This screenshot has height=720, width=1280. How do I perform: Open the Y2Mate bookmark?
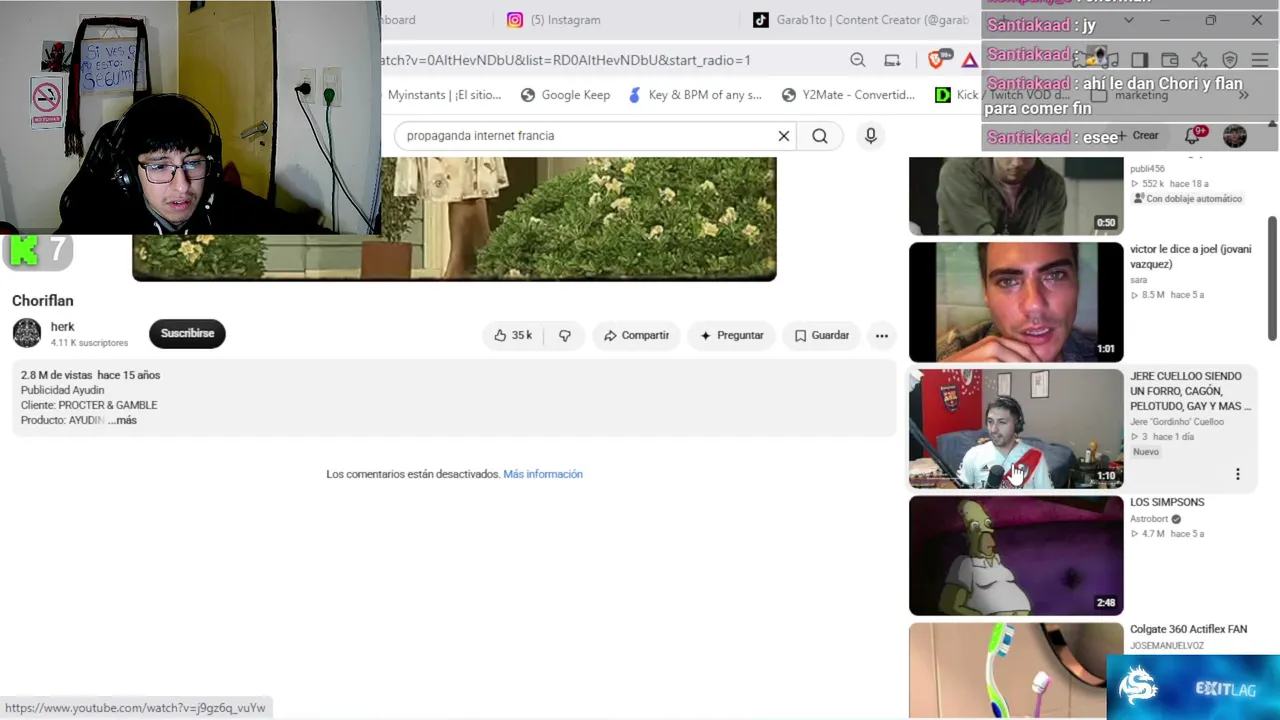(848, 95)
